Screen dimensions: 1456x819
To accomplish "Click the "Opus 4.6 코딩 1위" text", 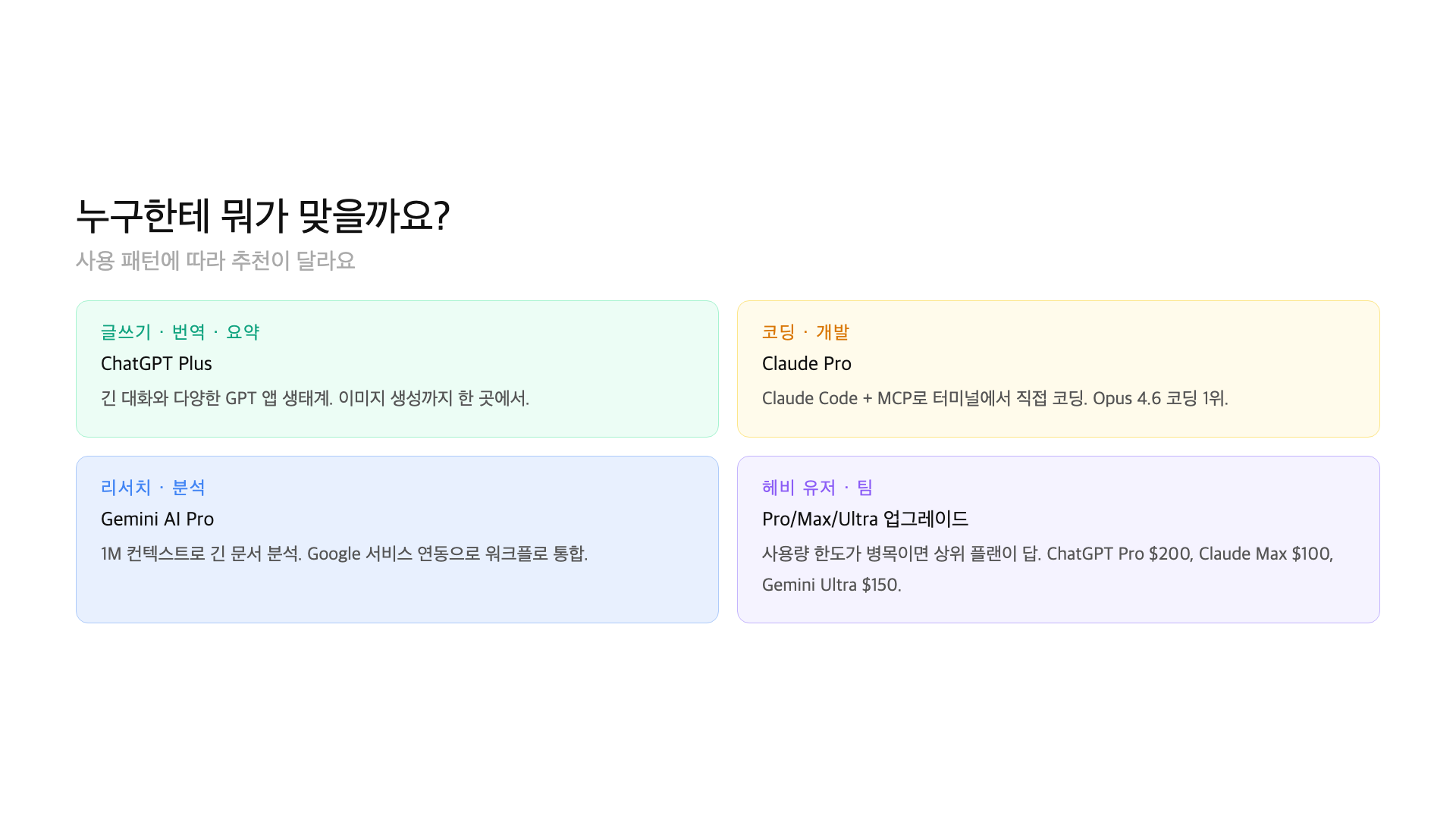I will 1159,399.
